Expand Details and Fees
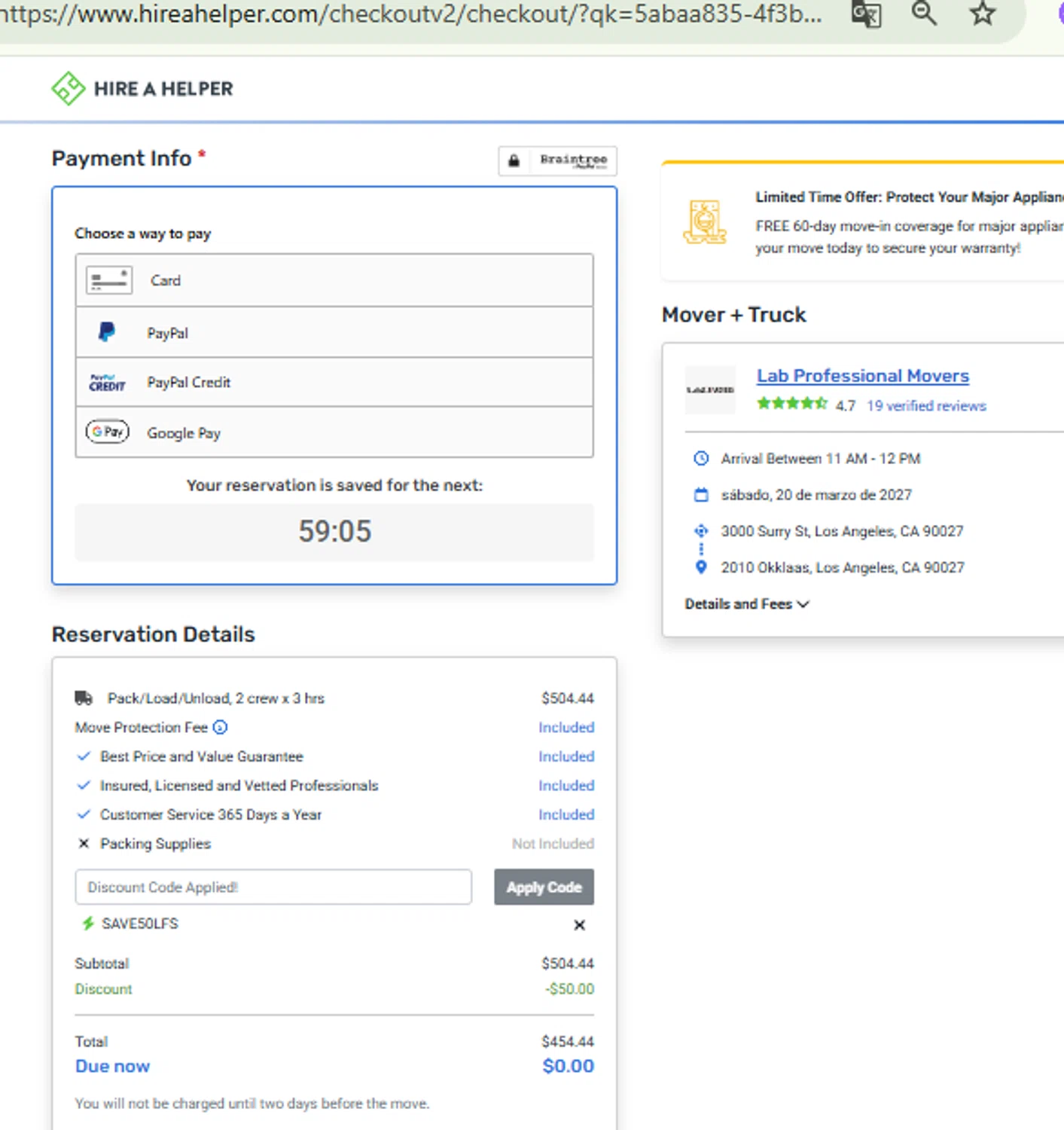This screenshot has width=1064, height=1130. tap(746, 603)
